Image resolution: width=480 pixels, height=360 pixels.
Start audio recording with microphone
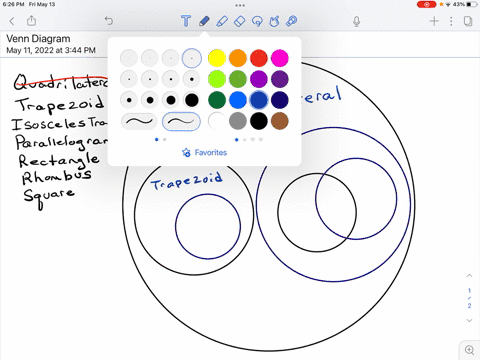pos(357,21)
